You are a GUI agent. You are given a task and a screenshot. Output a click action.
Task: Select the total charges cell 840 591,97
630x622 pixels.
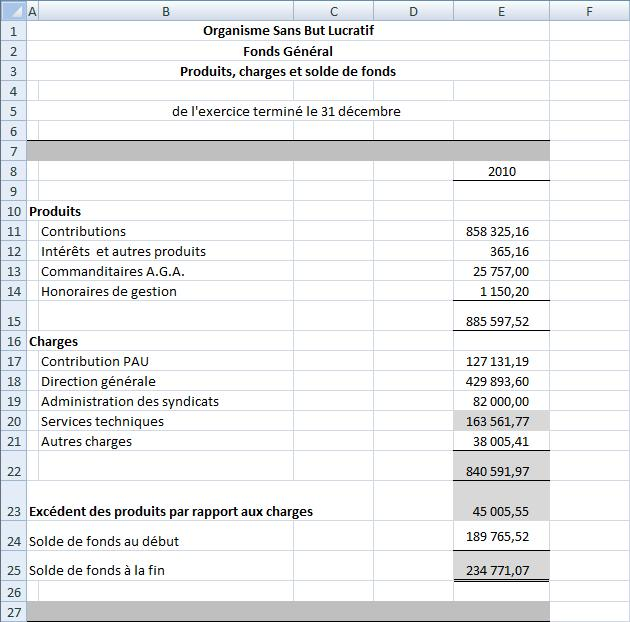click(x=498, y=471)
